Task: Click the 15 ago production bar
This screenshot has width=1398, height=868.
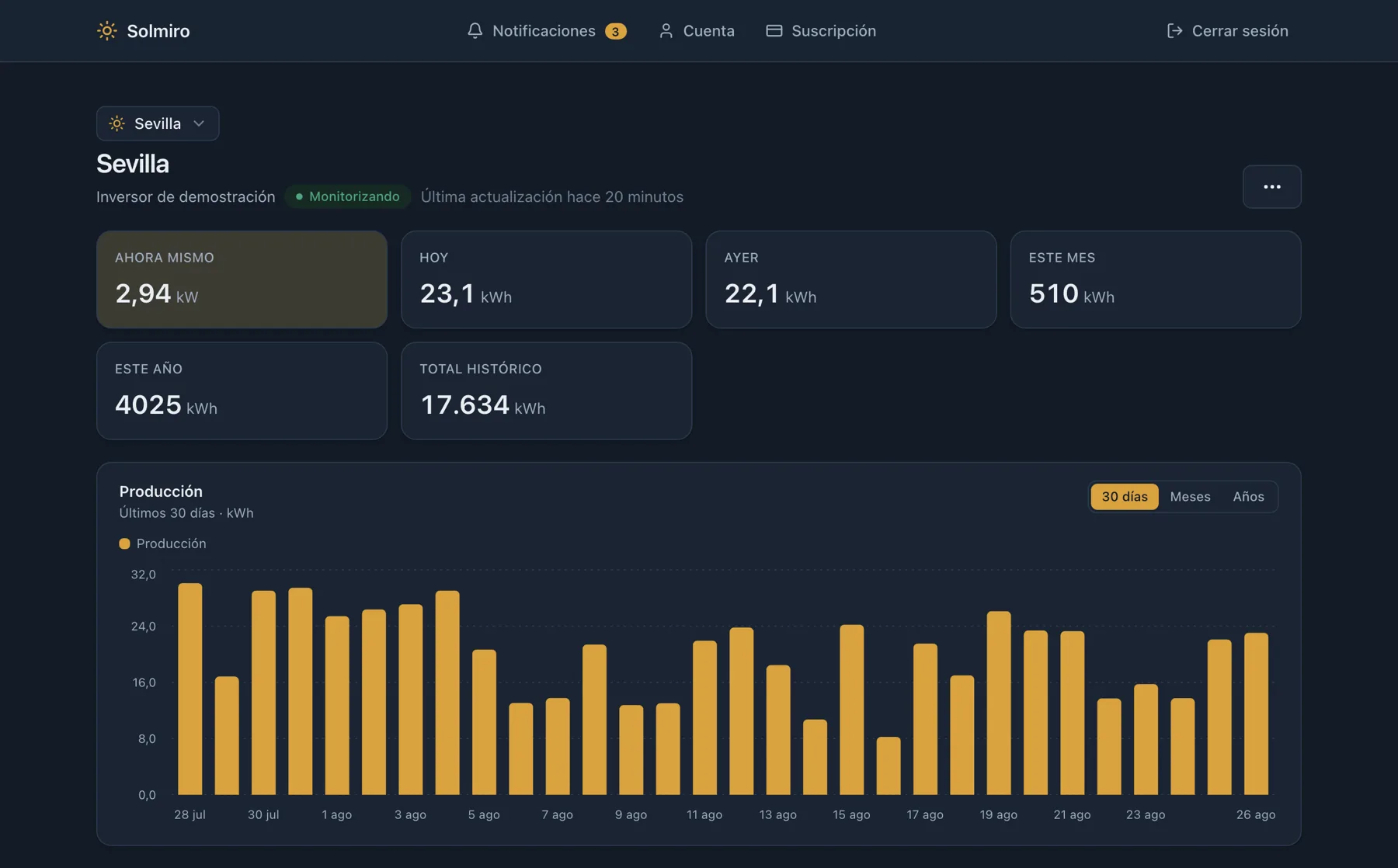Action: (851, 710)
